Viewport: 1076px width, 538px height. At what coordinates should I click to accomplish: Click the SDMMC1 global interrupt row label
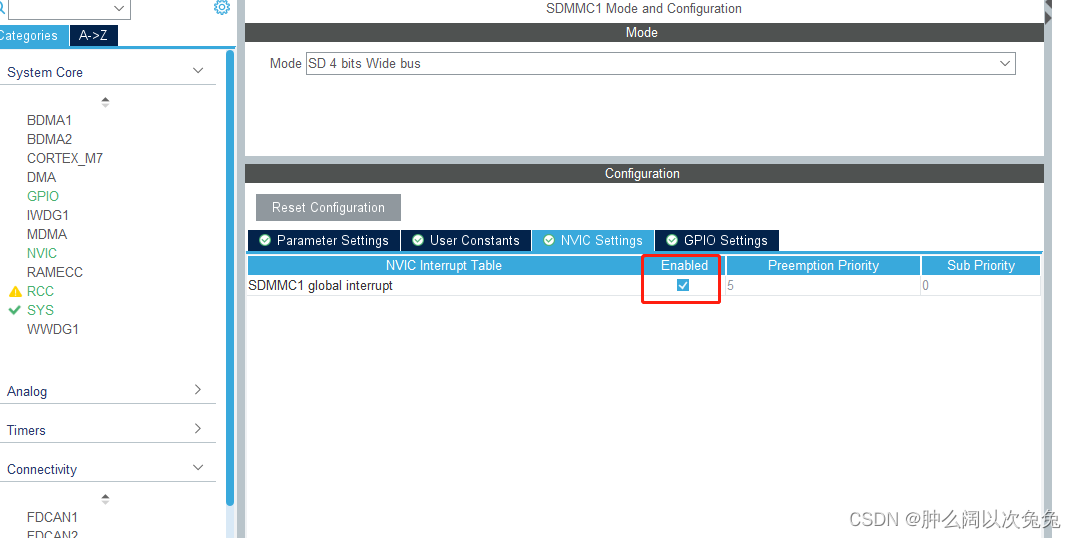coord(320,285)
